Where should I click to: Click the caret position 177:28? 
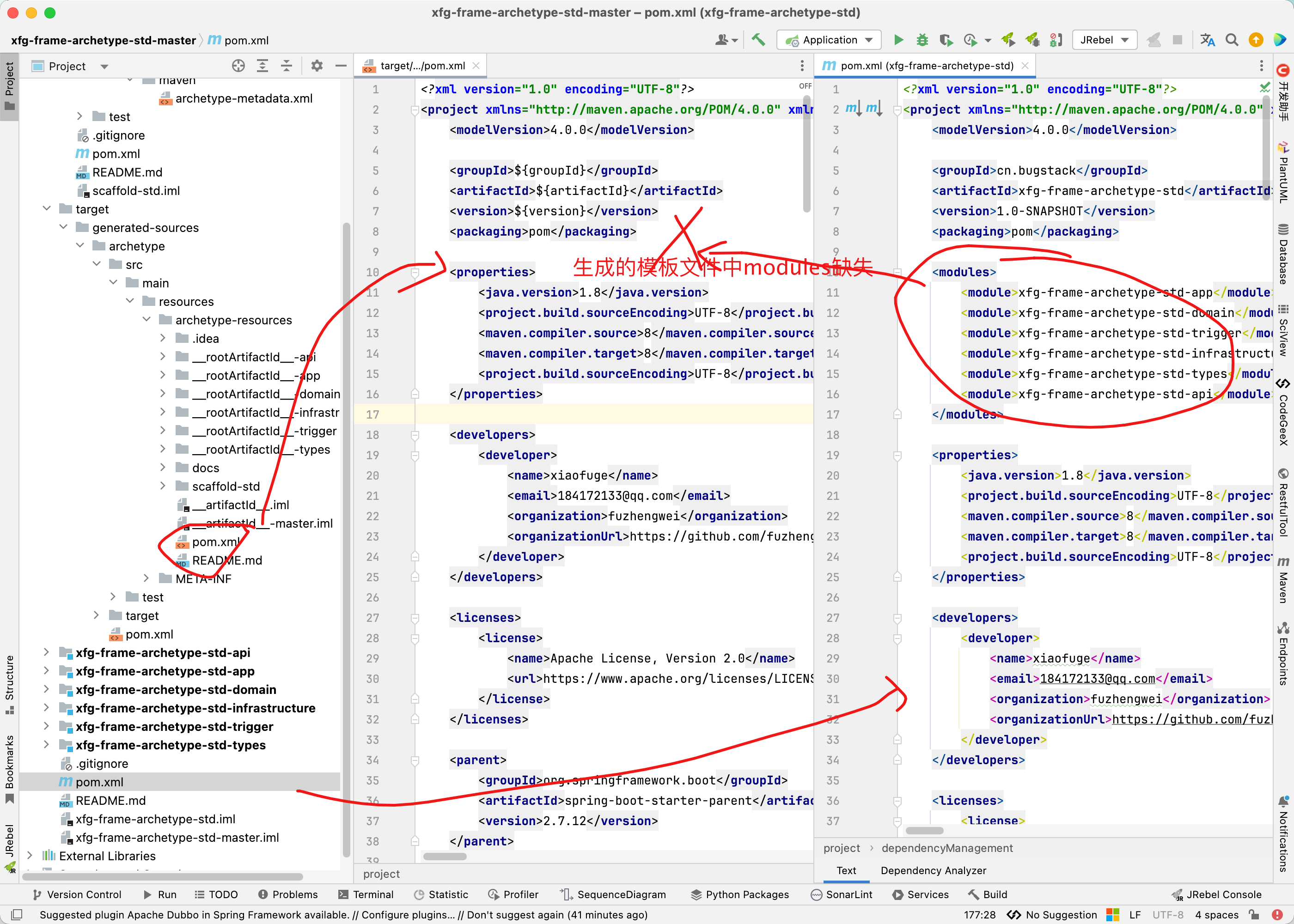tap(979, 915)
